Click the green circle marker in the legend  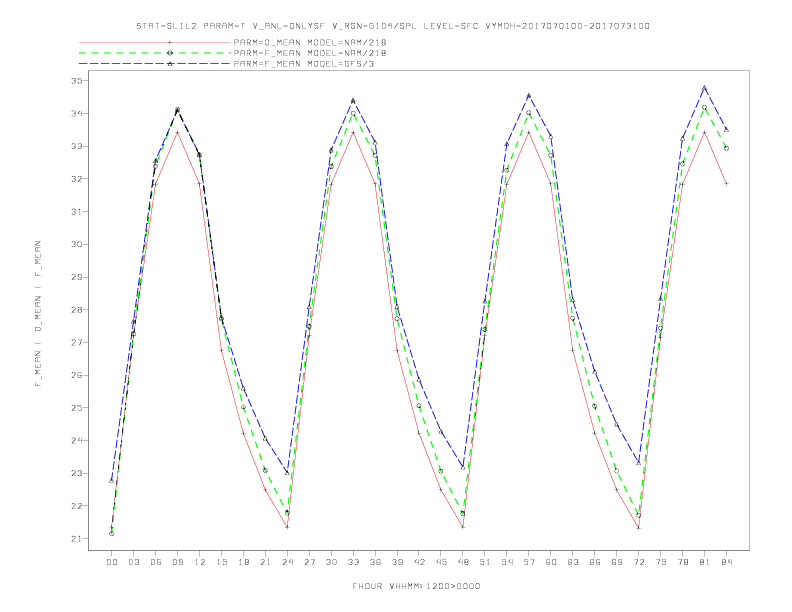pyautogui.click(x=170, y=53)
